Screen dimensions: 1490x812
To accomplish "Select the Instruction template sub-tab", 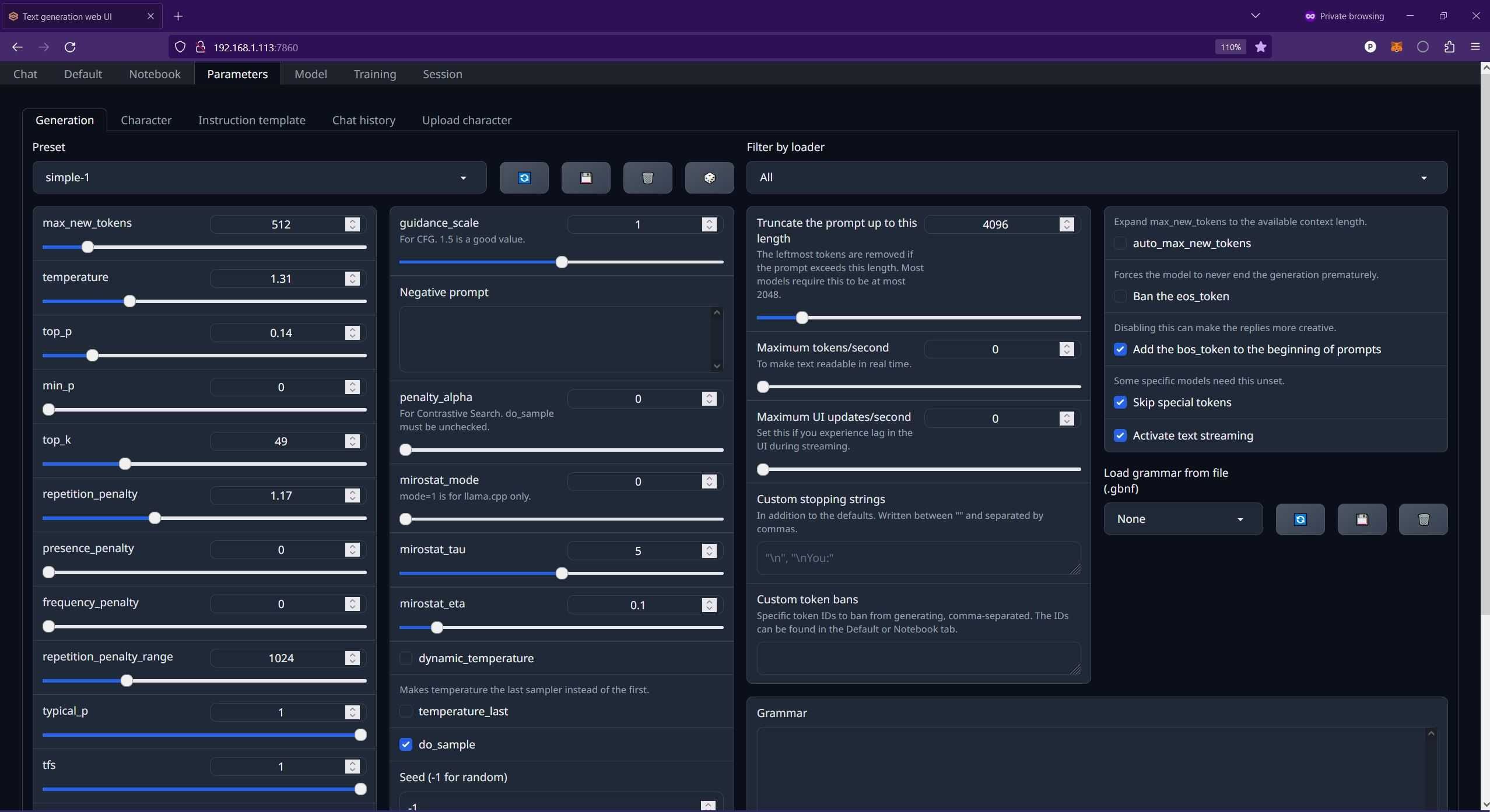I will pyautogui.click(x=252, y=120).
